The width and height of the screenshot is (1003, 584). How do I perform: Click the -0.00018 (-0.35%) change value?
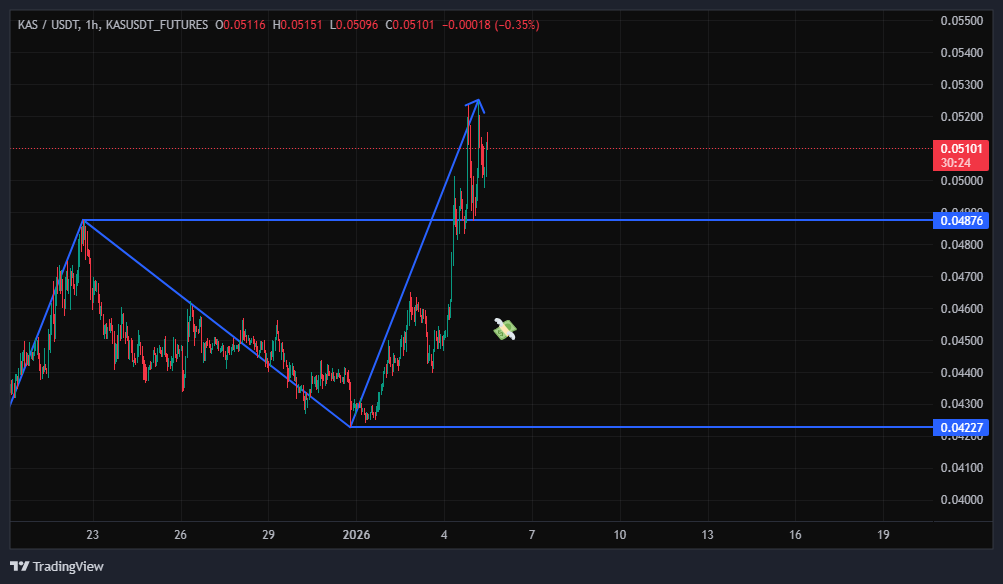tap(490, 24)
